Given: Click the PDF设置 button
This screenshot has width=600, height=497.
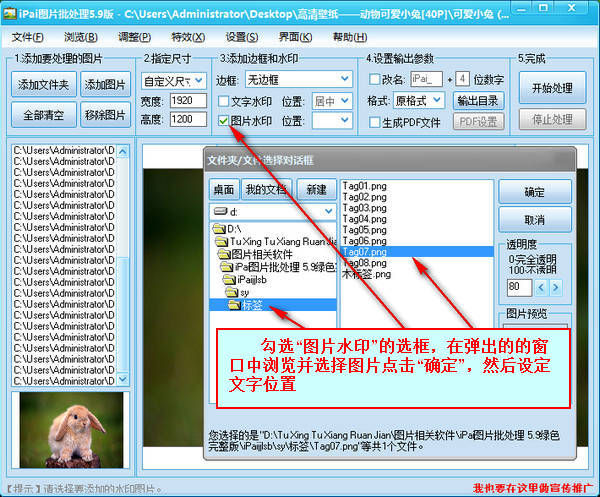Looking at the screenshot, I should 478,122.
